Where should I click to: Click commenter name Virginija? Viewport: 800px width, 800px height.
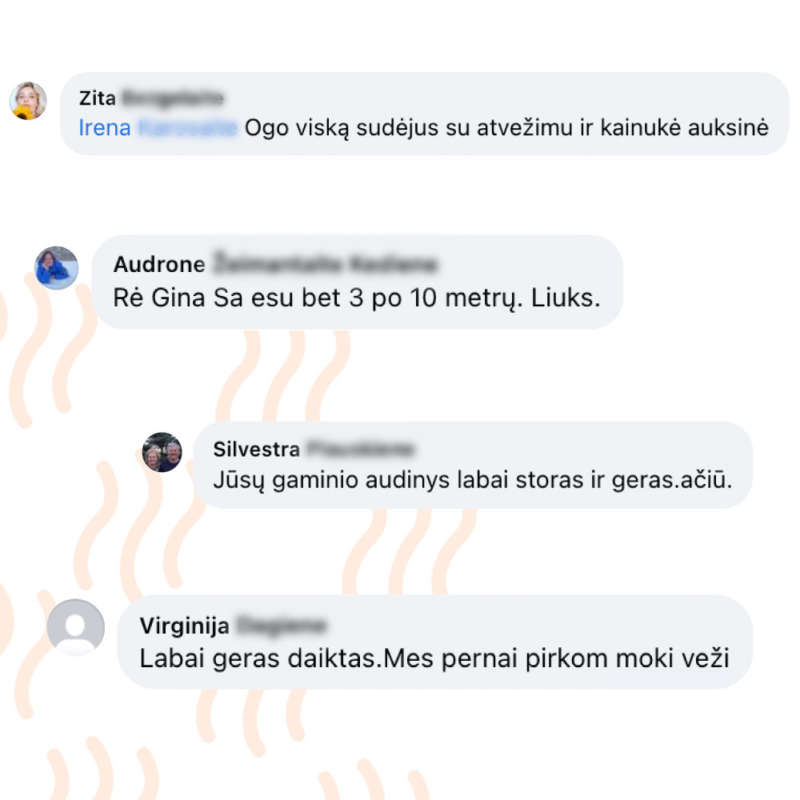pos(185,626)
